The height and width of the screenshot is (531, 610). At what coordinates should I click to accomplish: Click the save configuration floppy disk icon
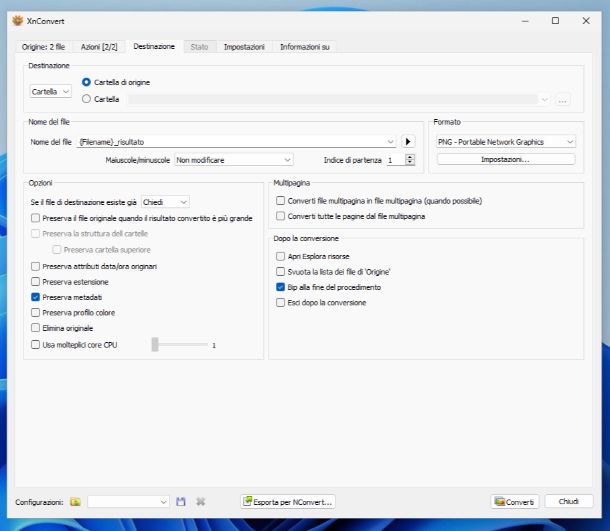181,501
